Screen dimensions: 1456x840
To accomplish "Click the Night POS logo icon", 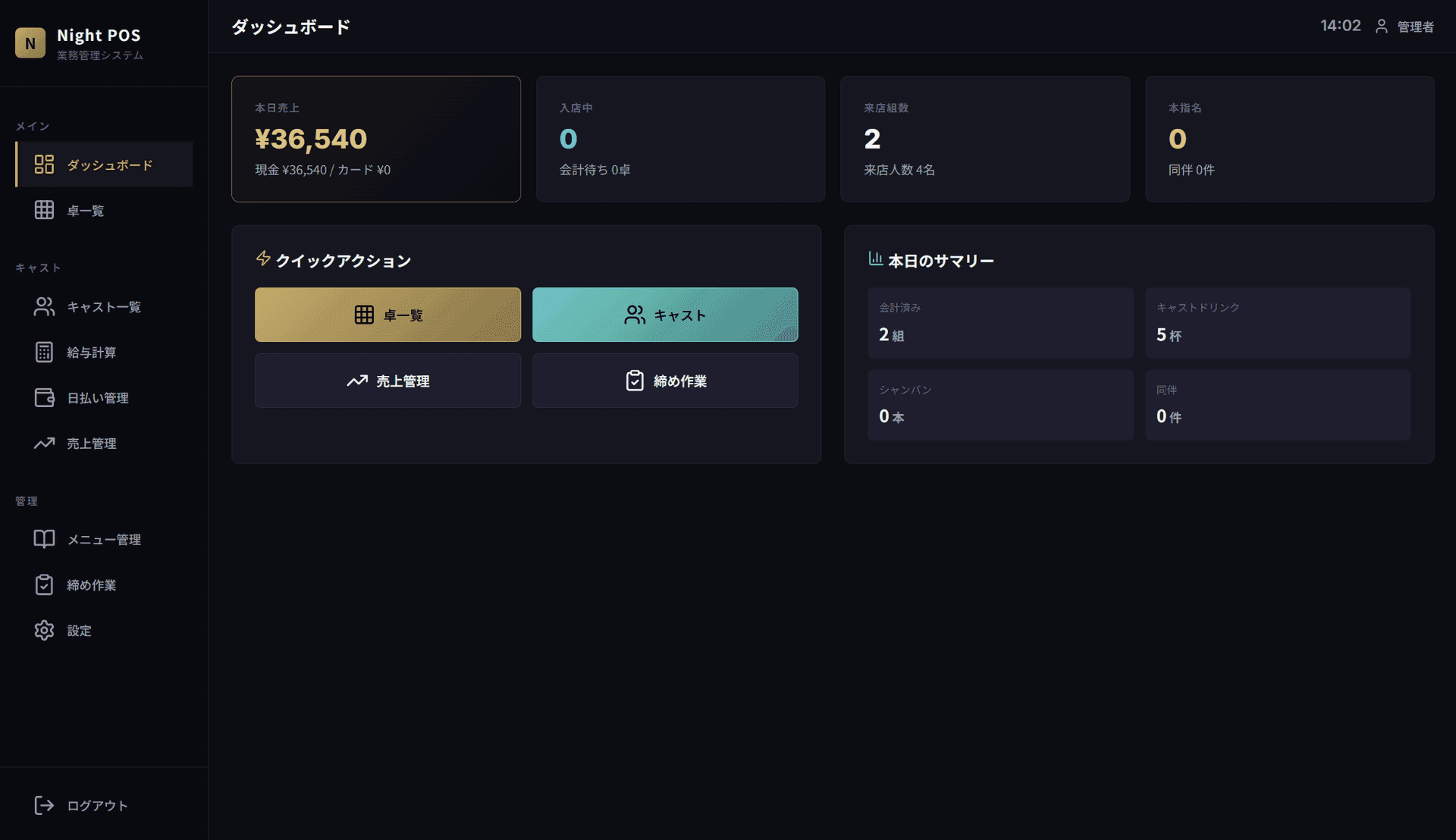I will [x=30, y=43].
